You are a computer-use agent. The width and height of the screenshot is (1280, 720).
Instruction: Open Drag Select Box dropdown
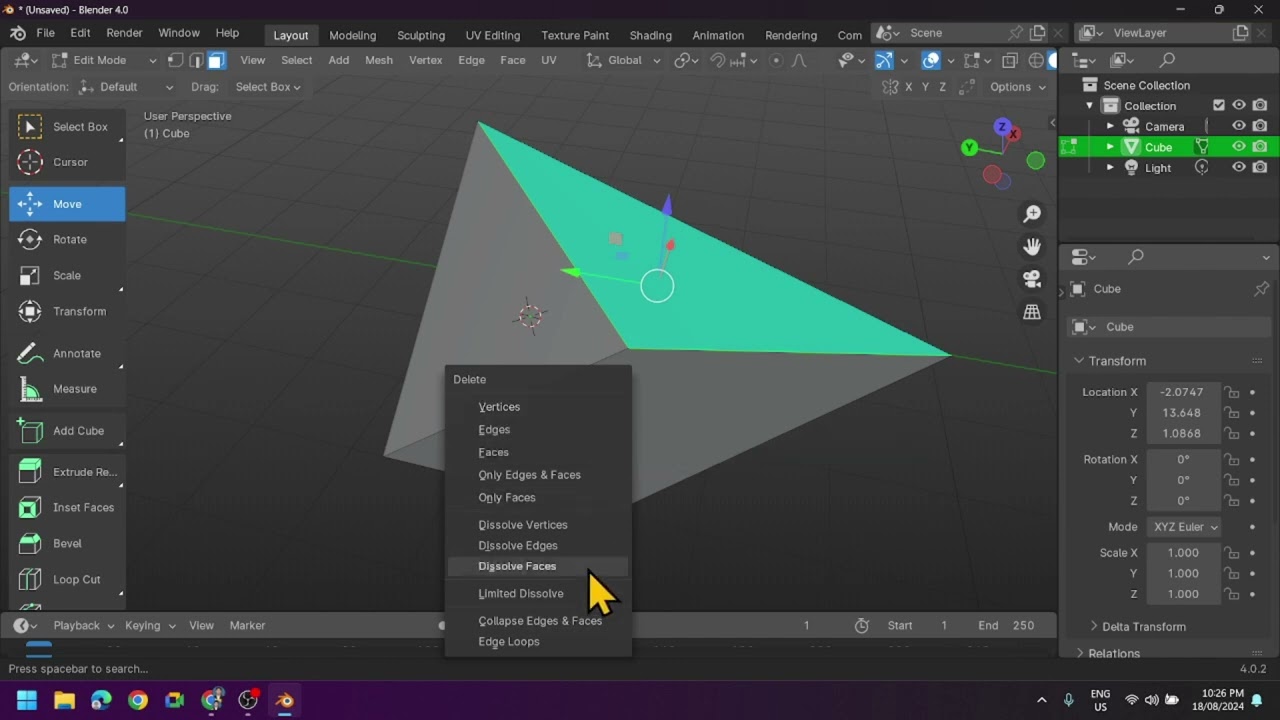tap(267, 87)
